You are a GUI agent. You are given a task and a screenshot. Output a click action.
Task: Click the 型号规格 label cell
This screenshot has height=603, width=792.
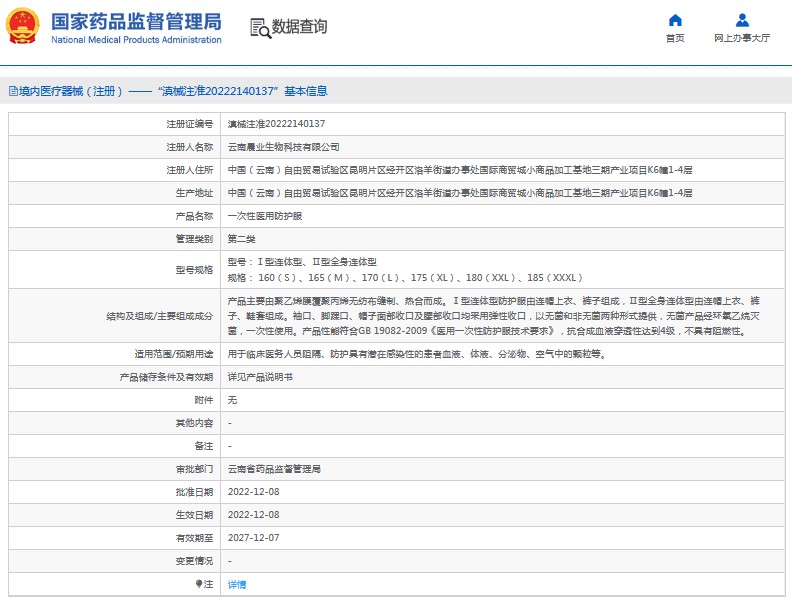[x=115, y=270]
